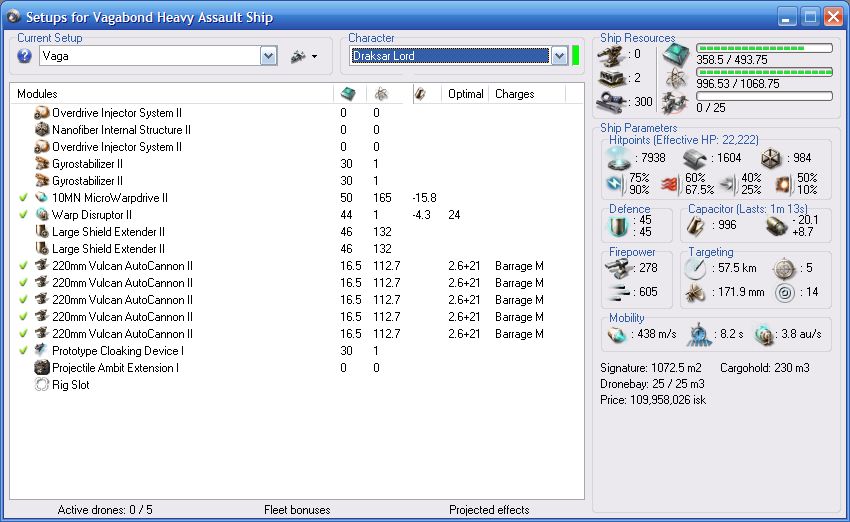Select the second Overdrive Injector System II row
The height and width of the screenshot is (522, 850).
point(297,147)
